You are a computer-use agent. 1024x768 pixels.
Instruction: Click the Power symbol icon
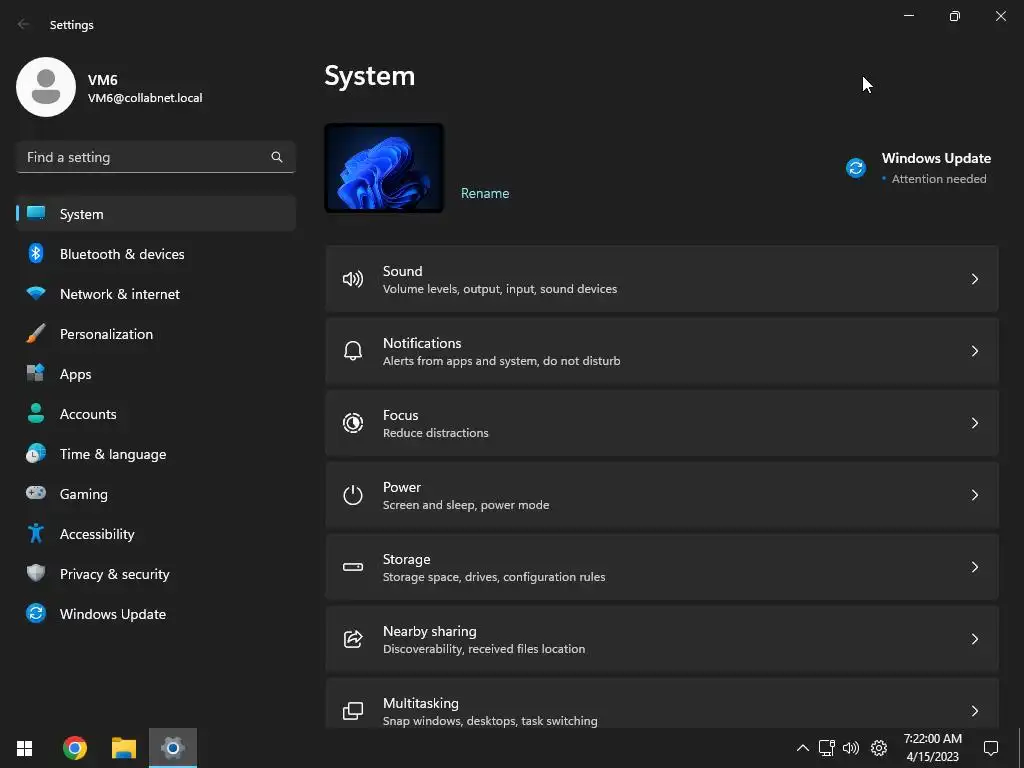353,495
